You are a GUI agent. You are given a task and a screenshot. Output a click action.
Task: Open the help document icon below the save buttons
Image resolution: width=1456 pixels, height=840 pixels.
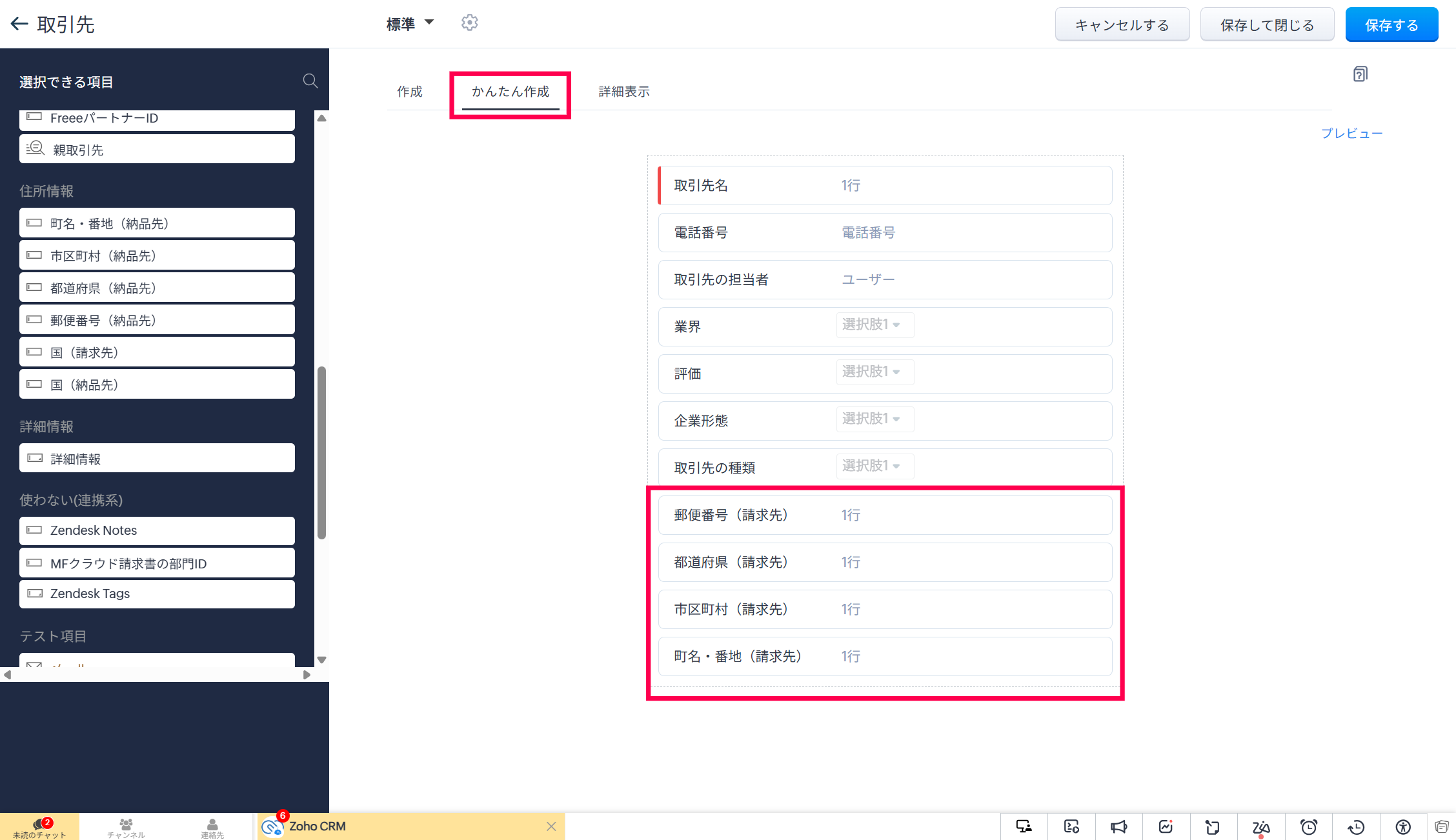click(1360, 74)
